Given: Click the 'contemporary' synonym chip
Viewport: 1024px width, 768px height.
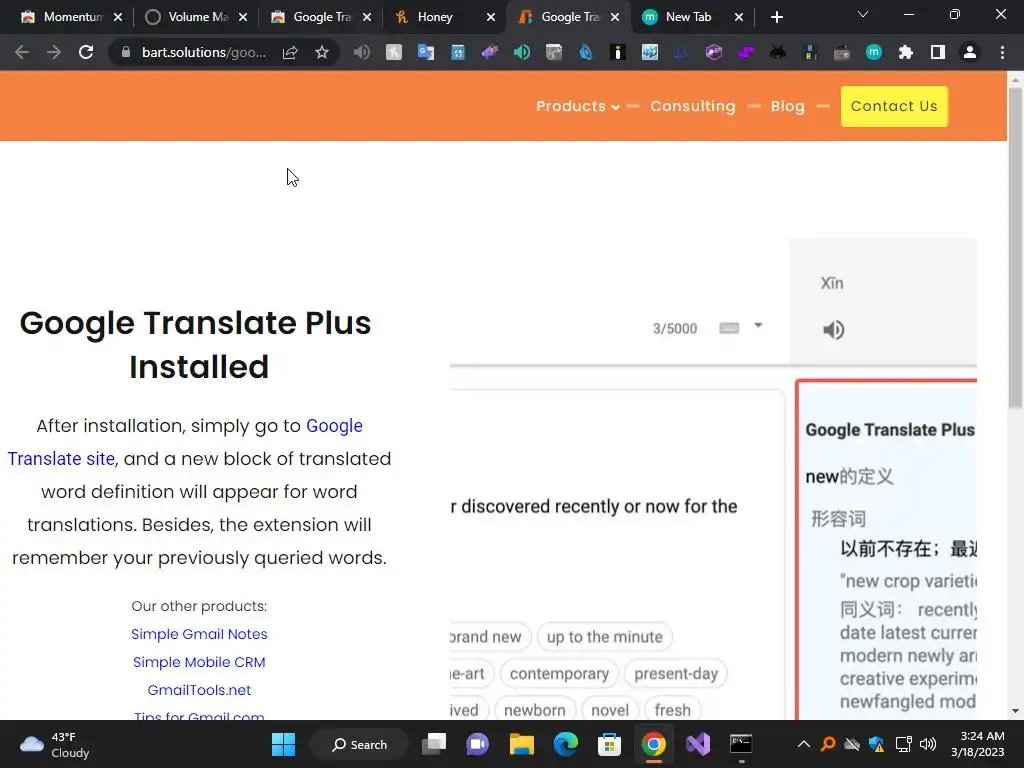Looking at the screenshot, I should (x=559, y=673).
